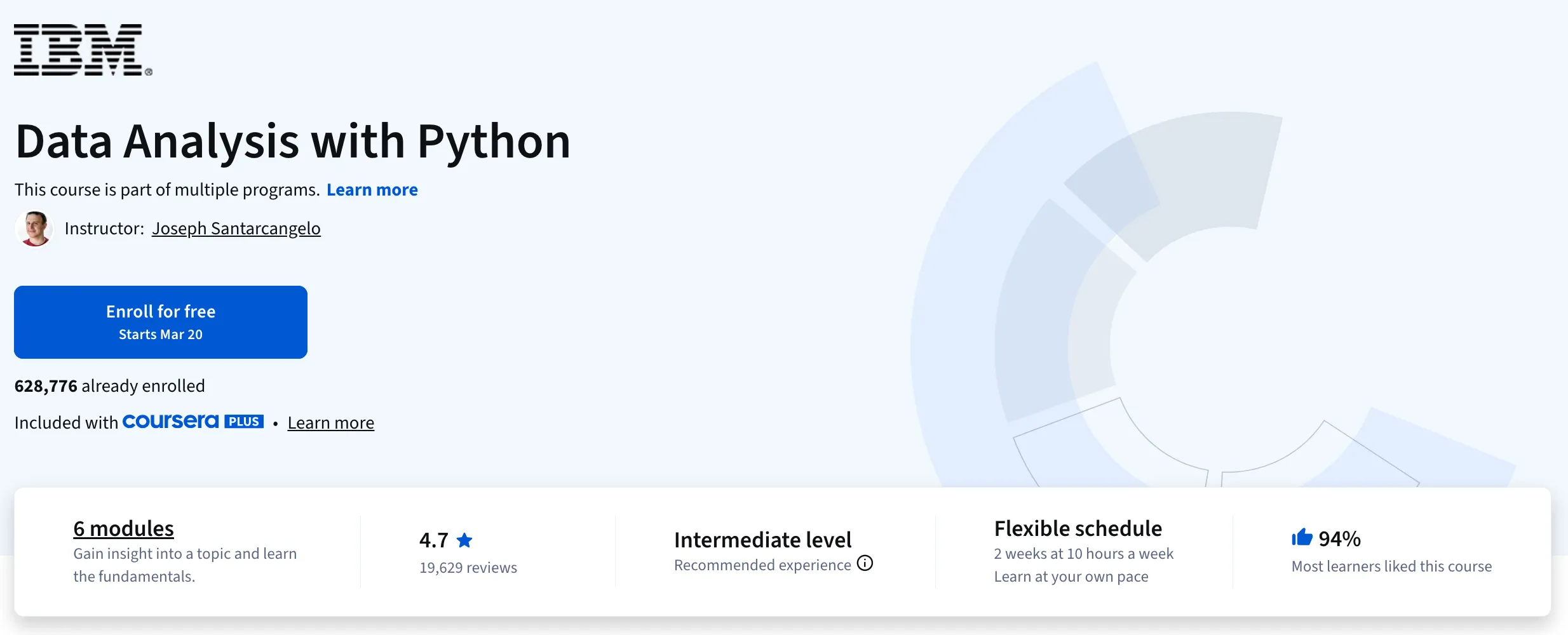Click the instructor's profile photo

point(35,228)
